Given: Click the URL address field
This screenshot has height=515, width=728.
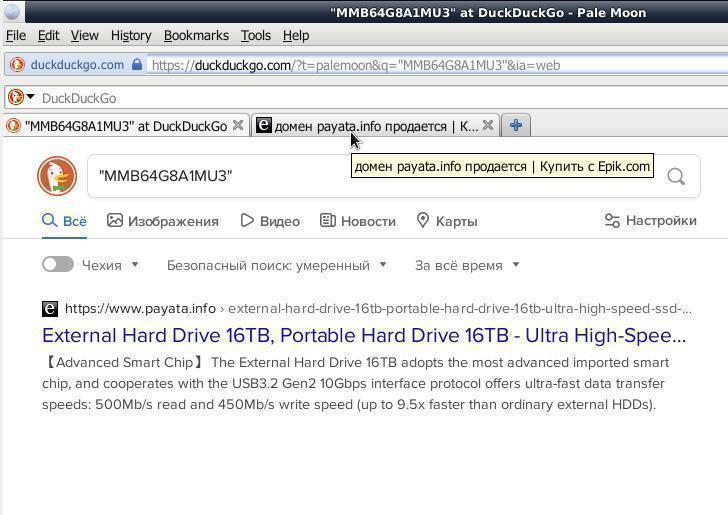Looking at the screenshot, I should tap(436, 65).
